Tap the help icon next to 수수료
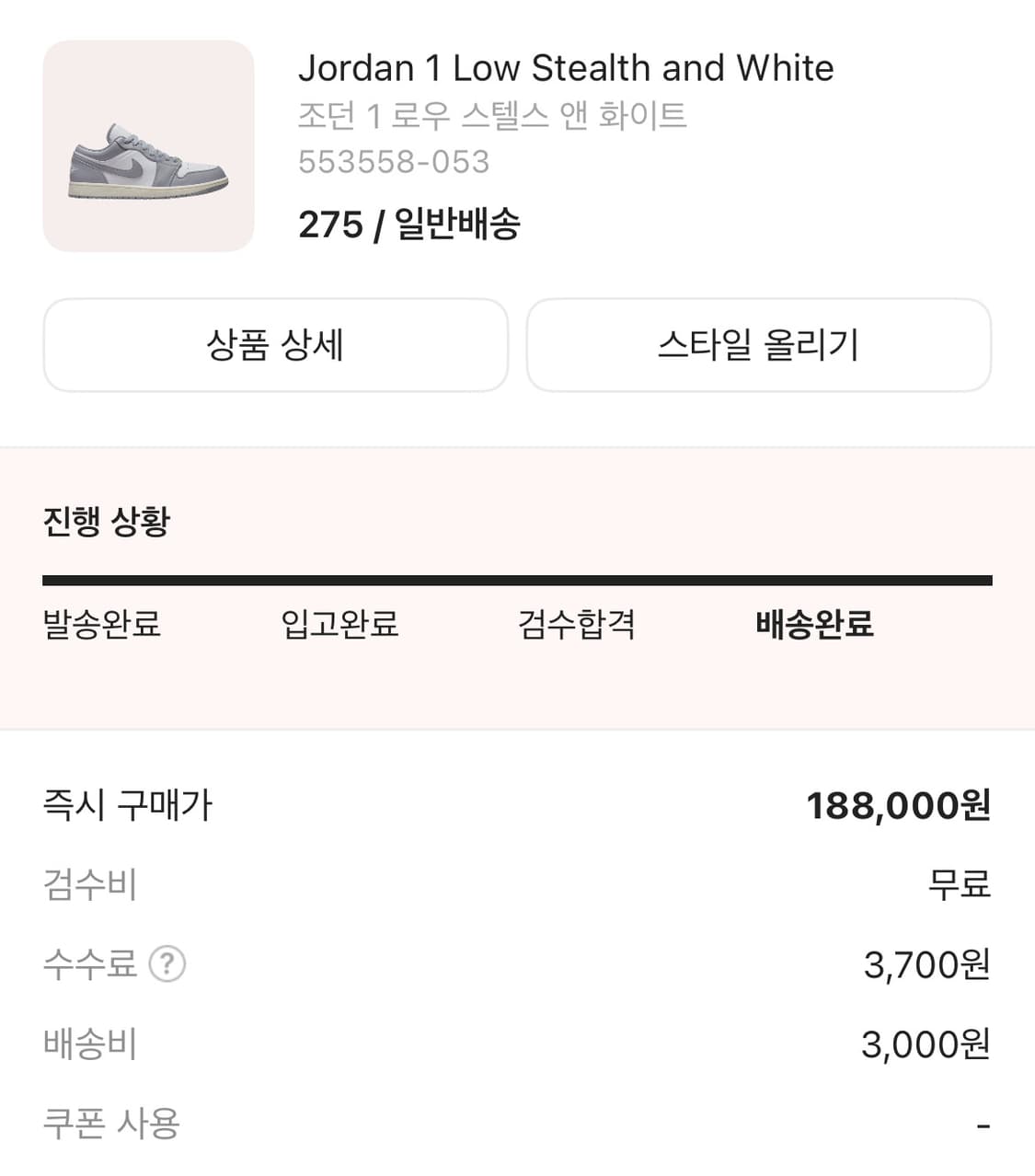The image size is (1035, 1176). point(167,964)
